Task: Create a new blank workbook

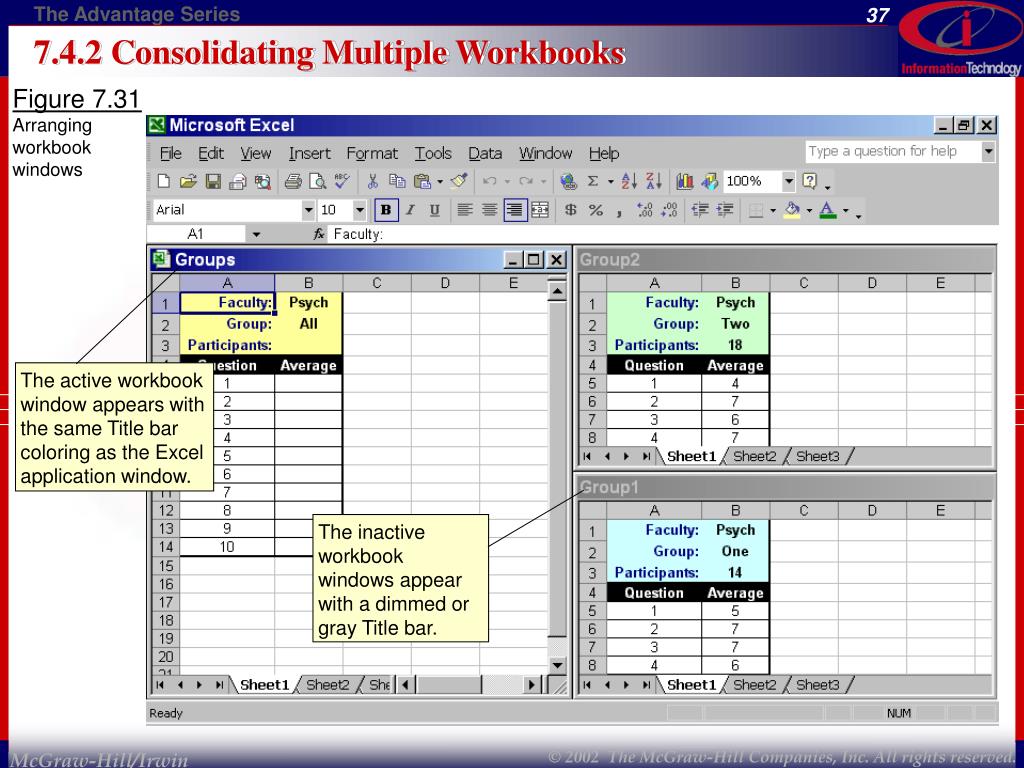Action: coord(164,182)
